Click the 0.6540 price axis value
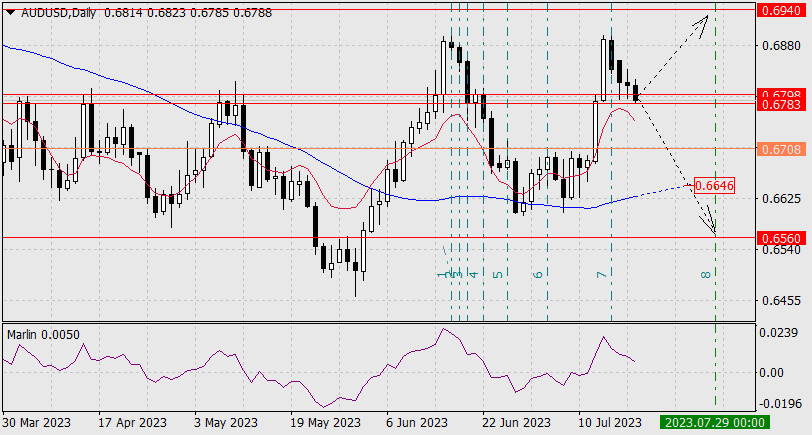This screenshot has width=812, height=435. click(x=781, y=250)
